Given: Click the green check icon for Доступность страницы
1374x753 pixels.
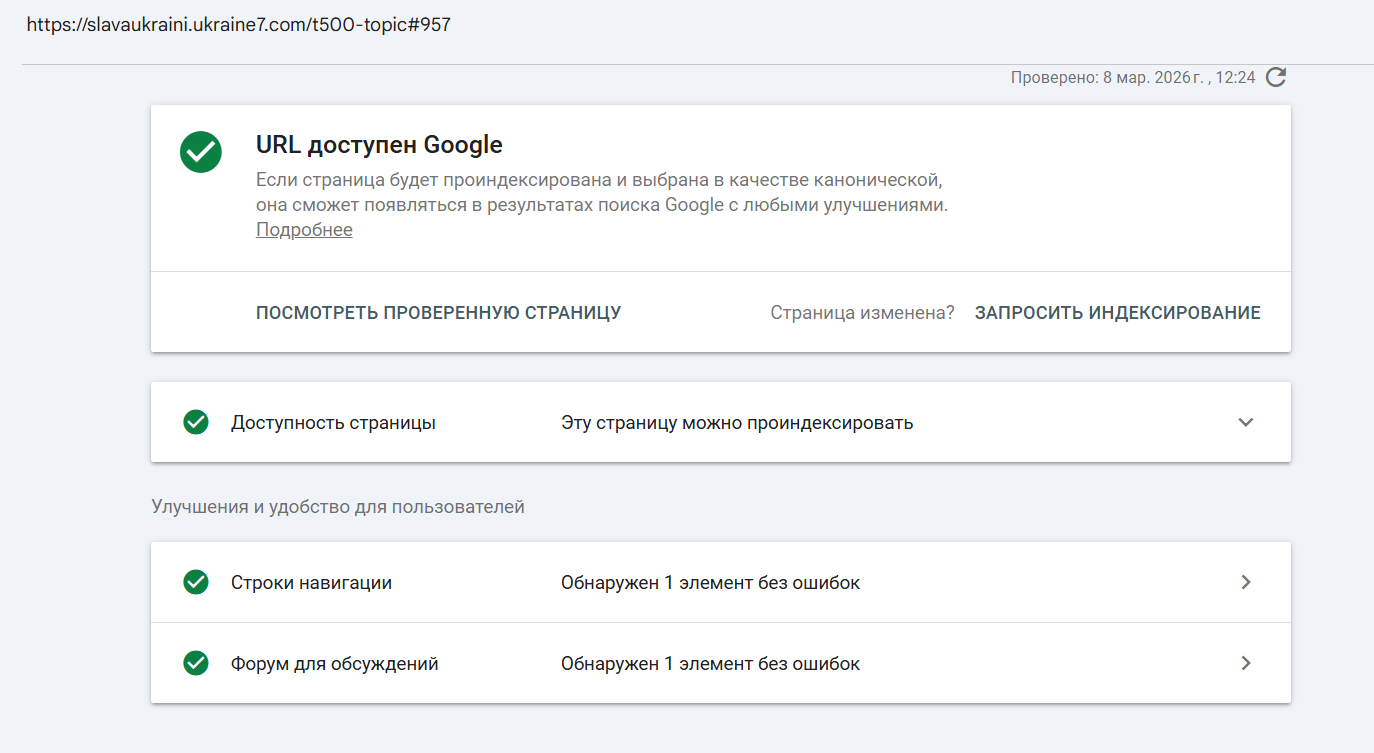Looking at the screenshot, I should tap(196, 422).
